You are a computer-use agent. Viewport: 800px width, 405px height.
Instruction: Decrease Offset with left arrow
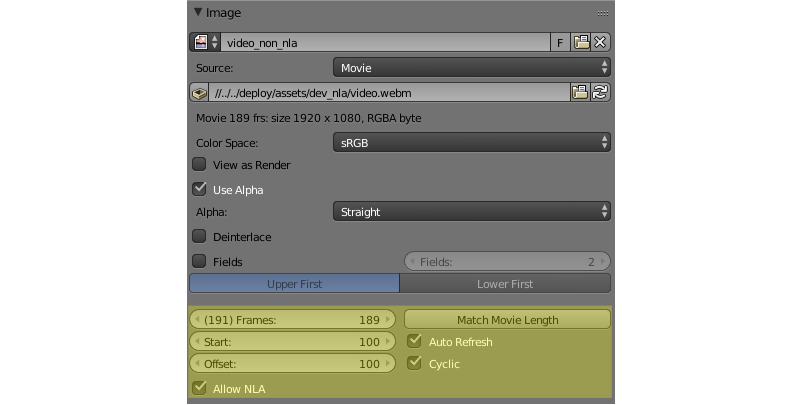(x=197, y=363)
